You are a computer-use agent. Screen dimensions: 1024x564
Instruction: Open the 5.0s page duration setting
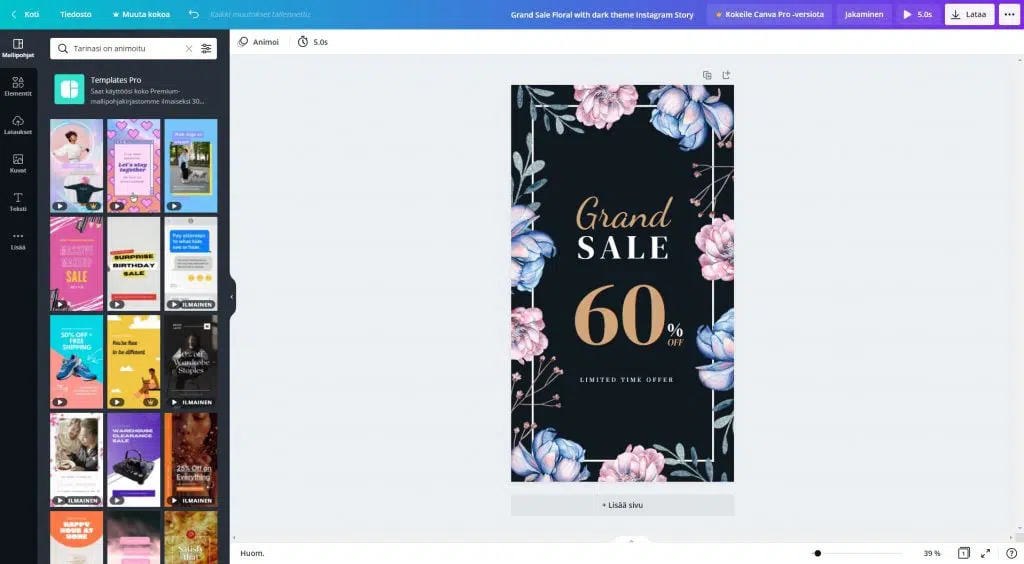coord(313,42)
